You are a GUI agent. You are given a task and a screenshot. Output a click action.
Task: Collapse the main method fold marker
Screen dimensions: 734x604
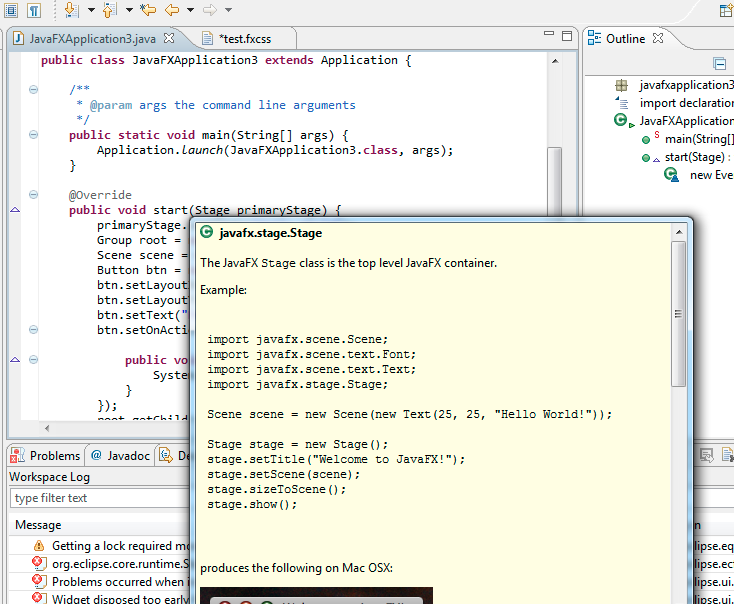(x=33, y=135)
